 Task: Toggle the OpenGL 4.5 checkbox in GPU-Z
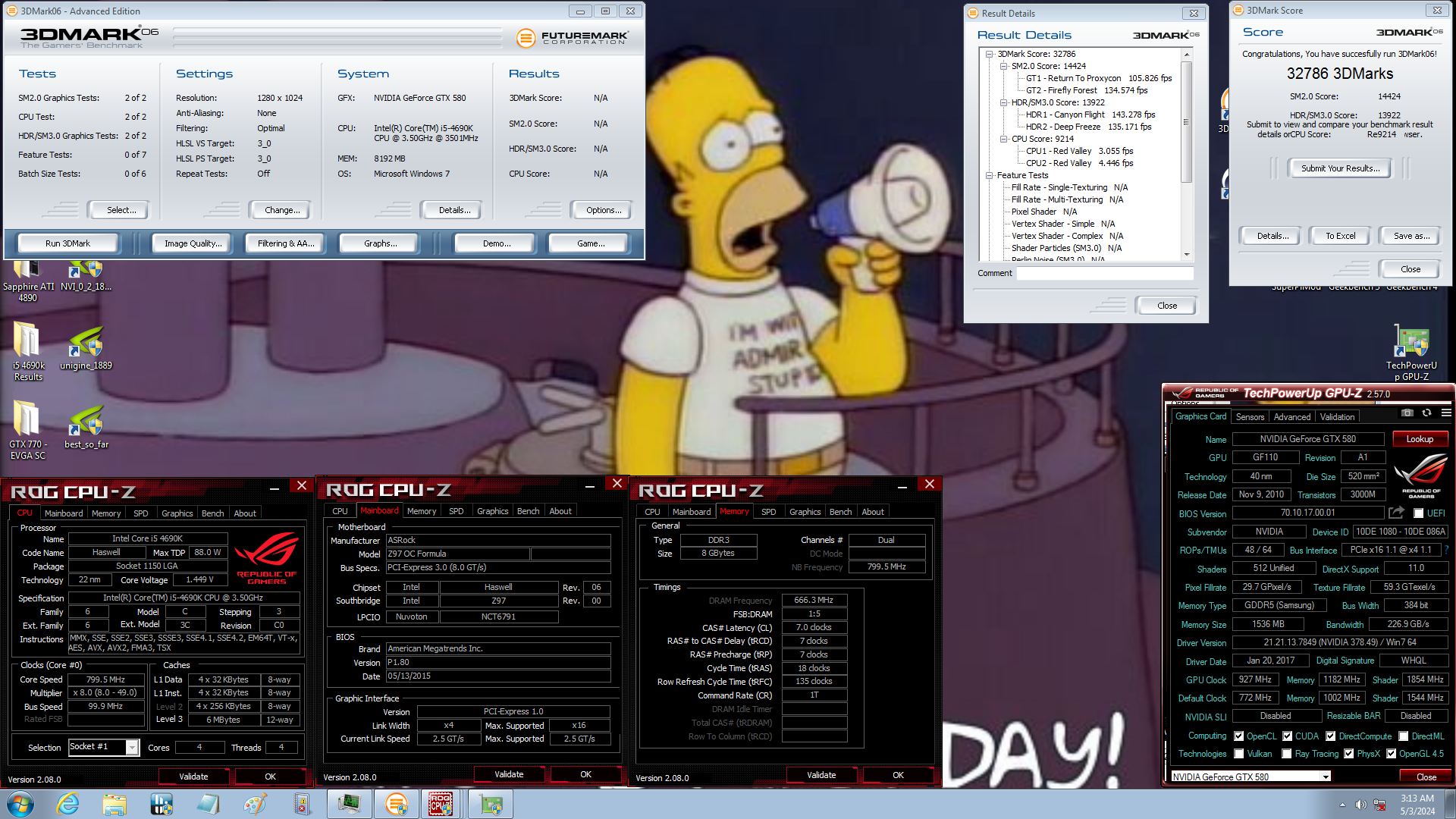[x=1391, y=753]
